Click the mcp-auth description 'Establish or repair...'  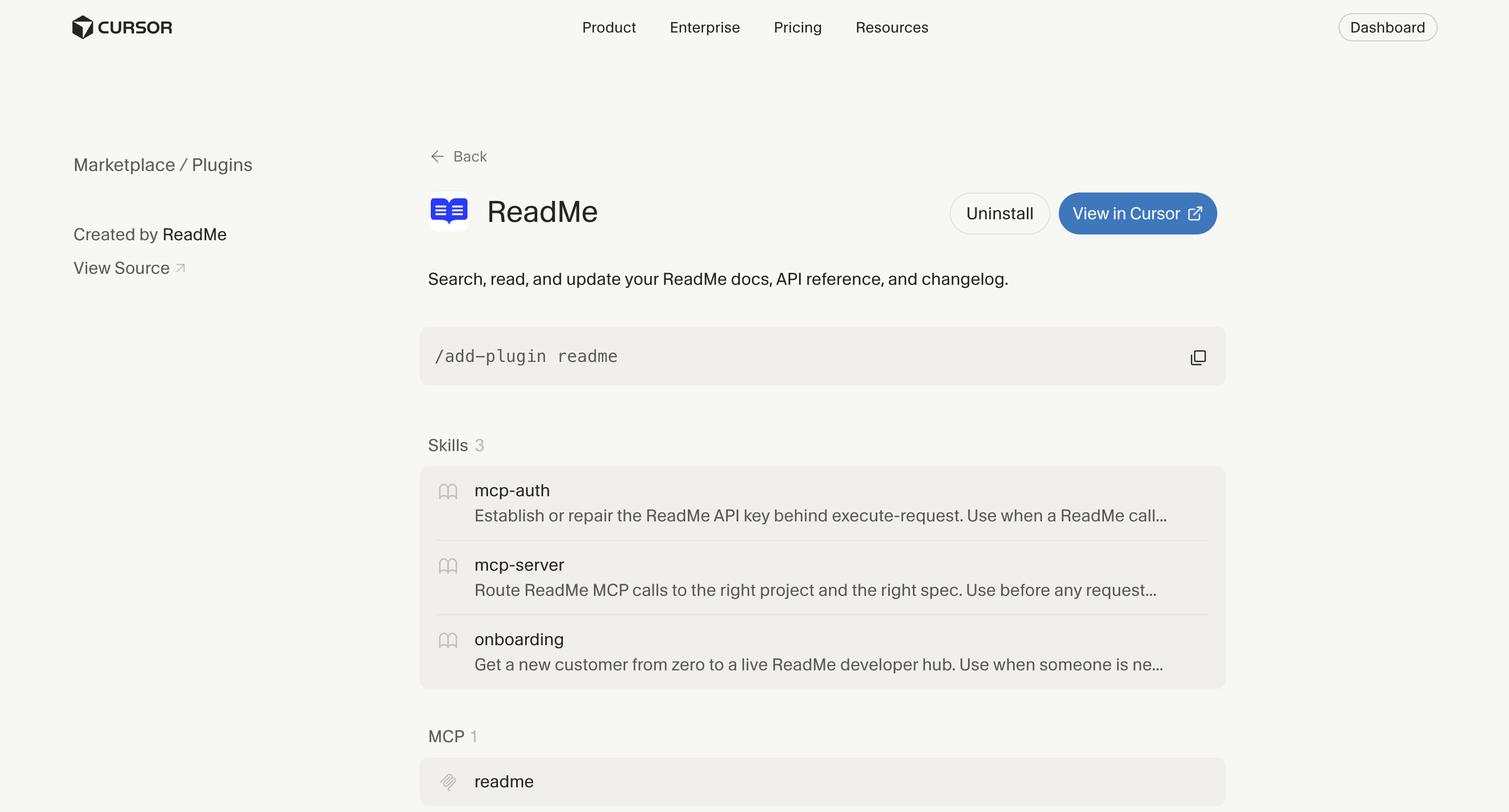(x=820, y=516)
